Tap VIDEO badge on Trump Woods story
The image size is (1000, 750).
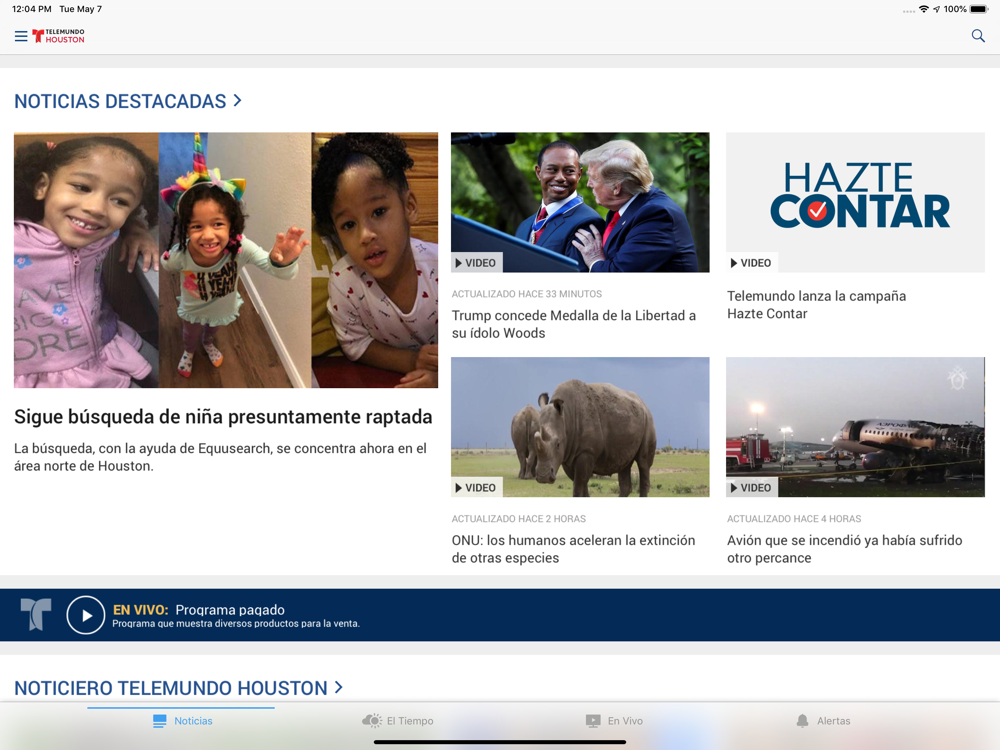476,263
